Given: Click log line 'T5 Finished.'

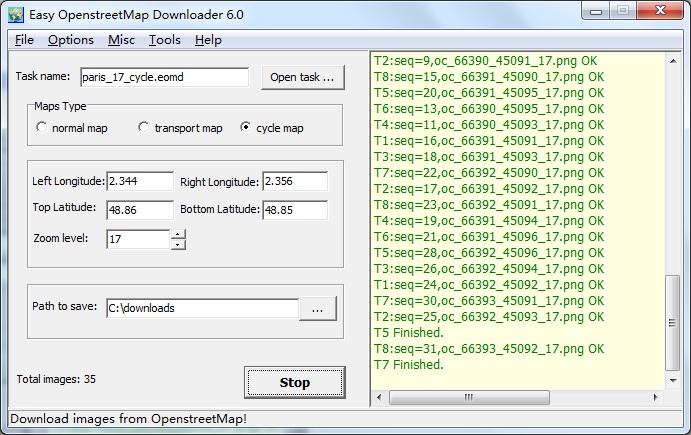Looking at the screenshot, I should [409, 333].
